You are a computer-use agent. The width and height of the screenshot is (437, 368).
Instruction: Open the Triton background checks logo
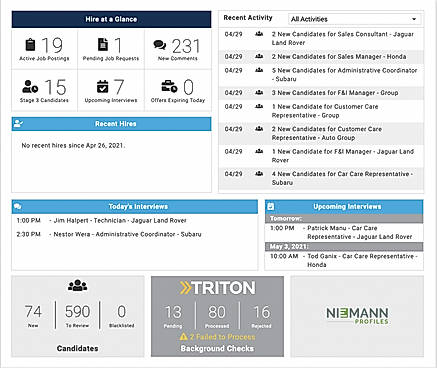point(217,288)
